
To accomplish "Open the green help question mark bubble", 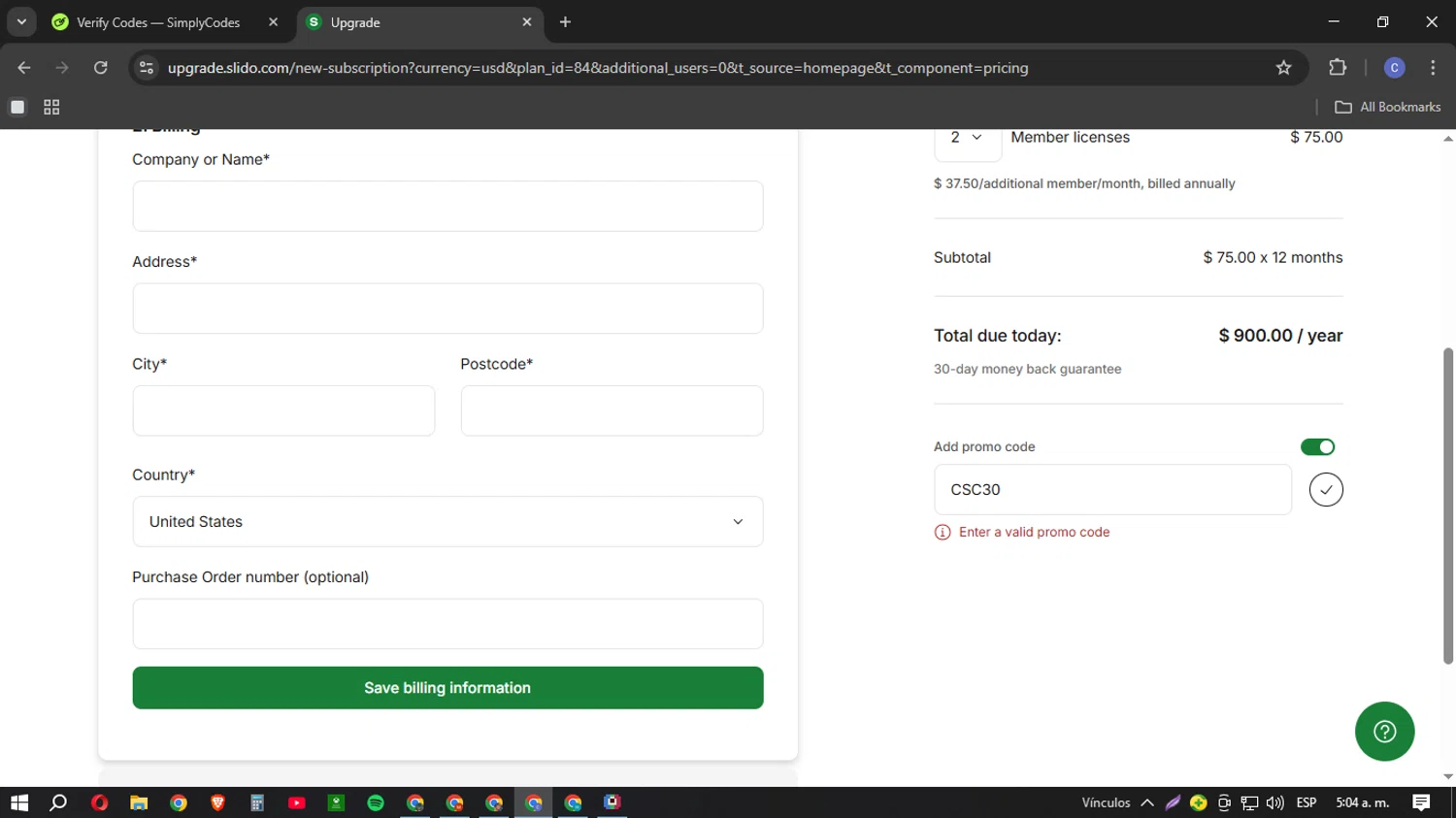I will 1384,732.
